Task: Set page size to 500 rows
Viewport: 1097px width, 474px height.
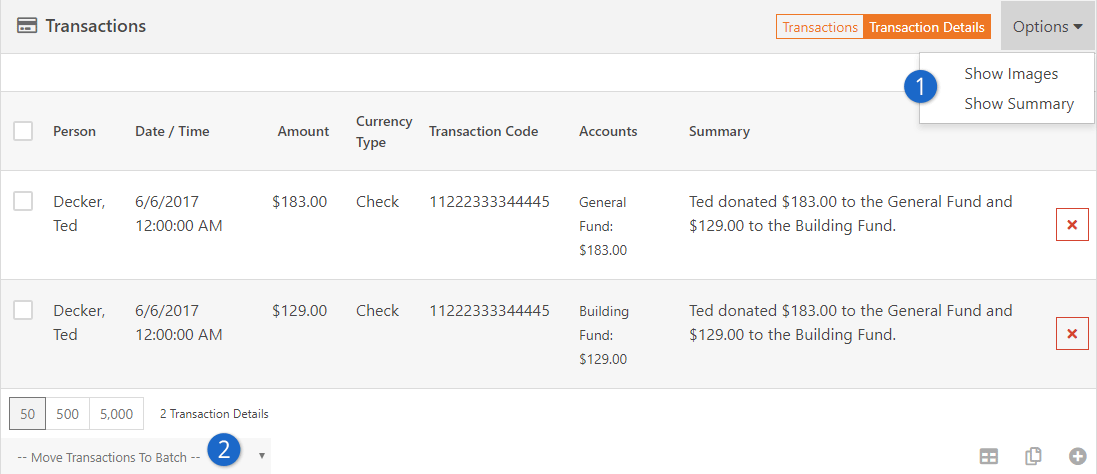Action: 67,414
